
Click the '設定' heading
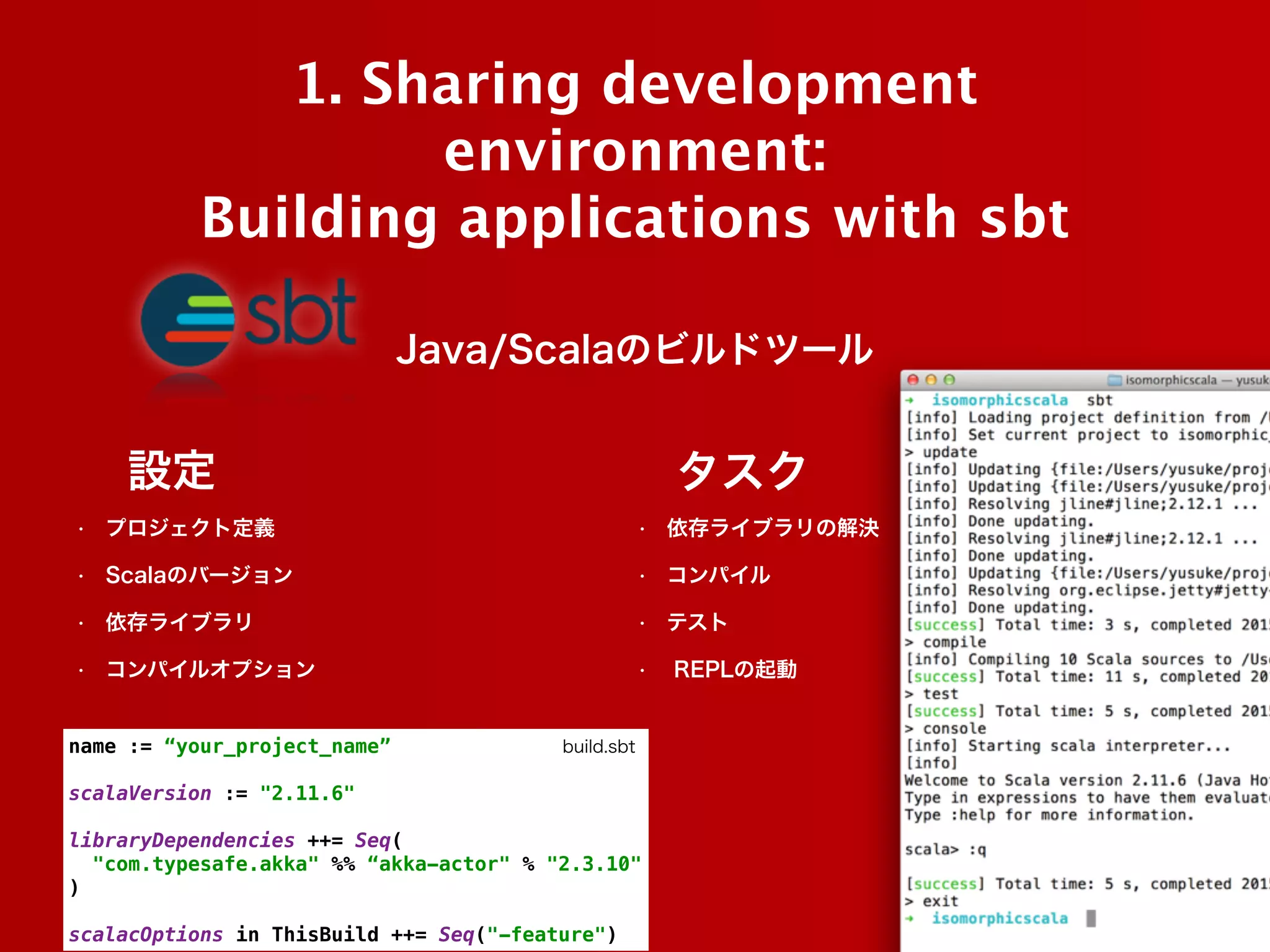tap(172, 470)
